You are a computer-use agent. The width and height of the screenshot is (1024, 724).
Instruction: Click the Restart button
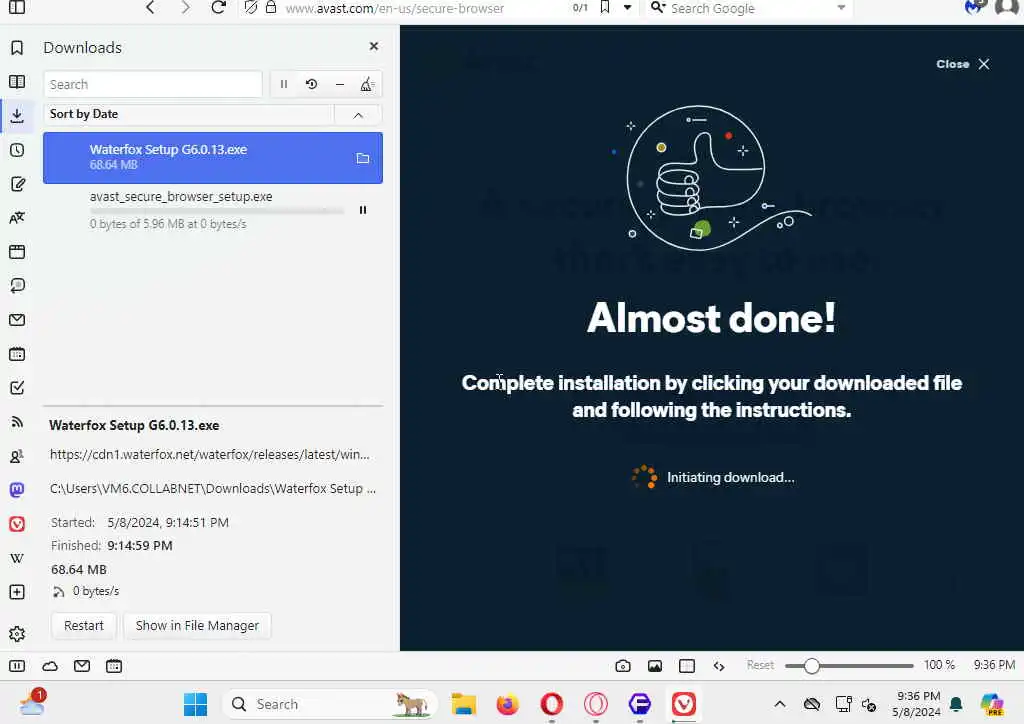coord(84,625)
